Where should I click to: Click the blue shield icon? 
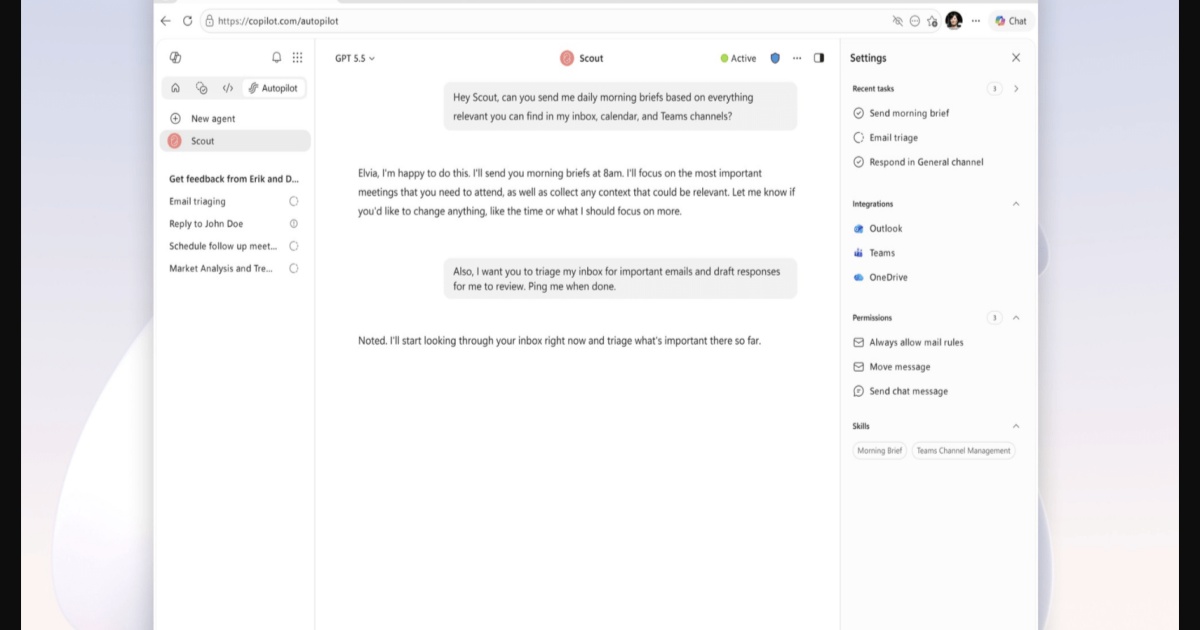pos(775,58)
